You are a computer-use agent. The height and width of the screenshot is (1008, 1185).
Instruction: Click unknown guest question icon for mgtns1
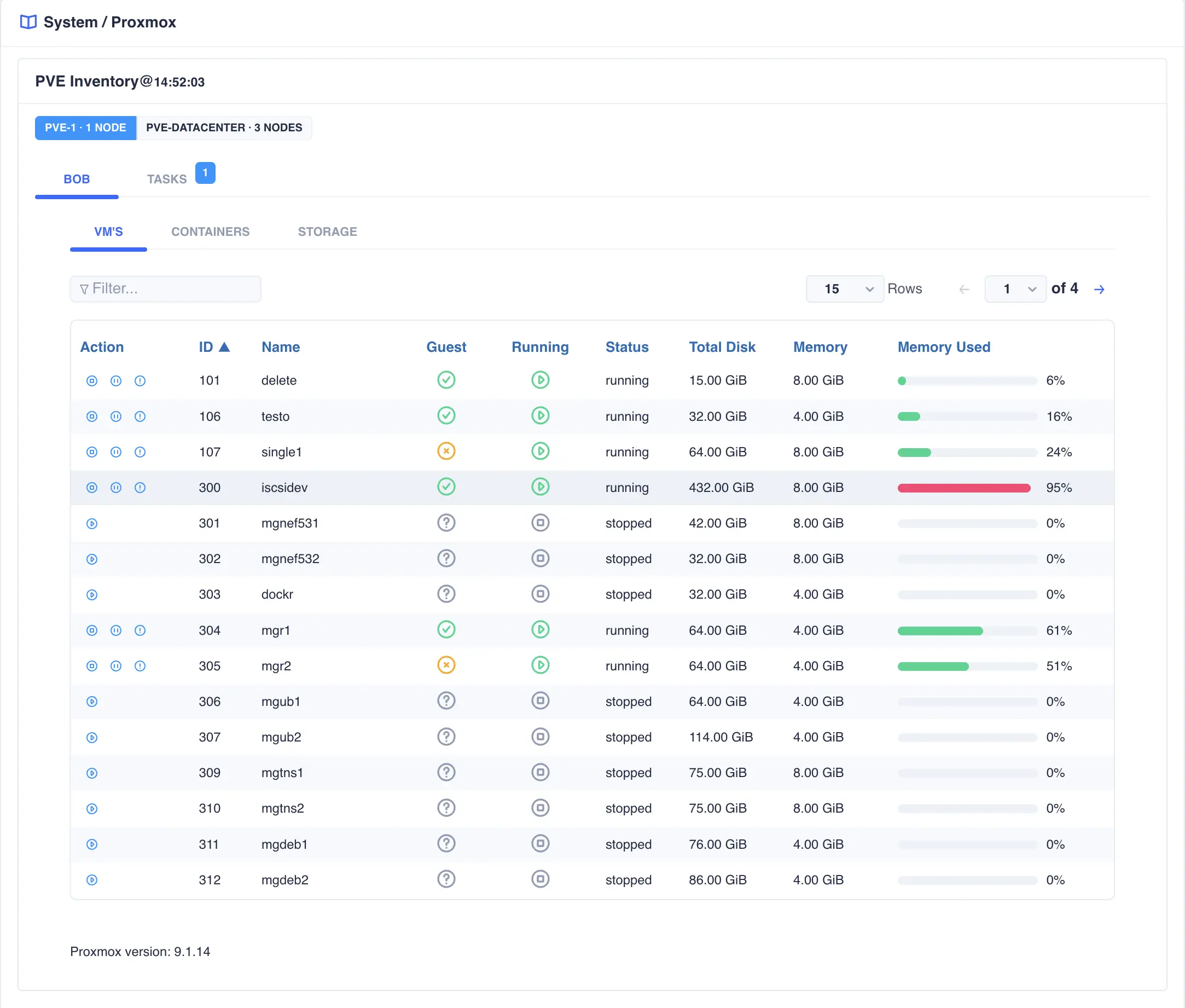click(x=446, y=772)
